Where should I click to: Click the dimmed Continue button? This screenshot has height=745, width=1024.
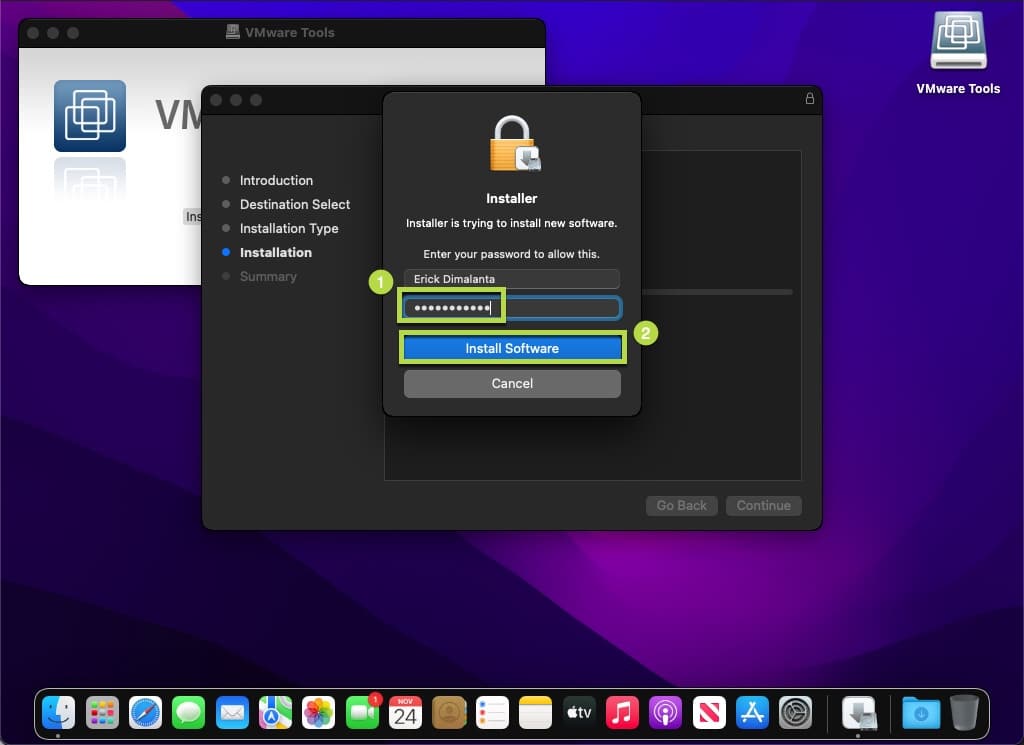(763, 505)
